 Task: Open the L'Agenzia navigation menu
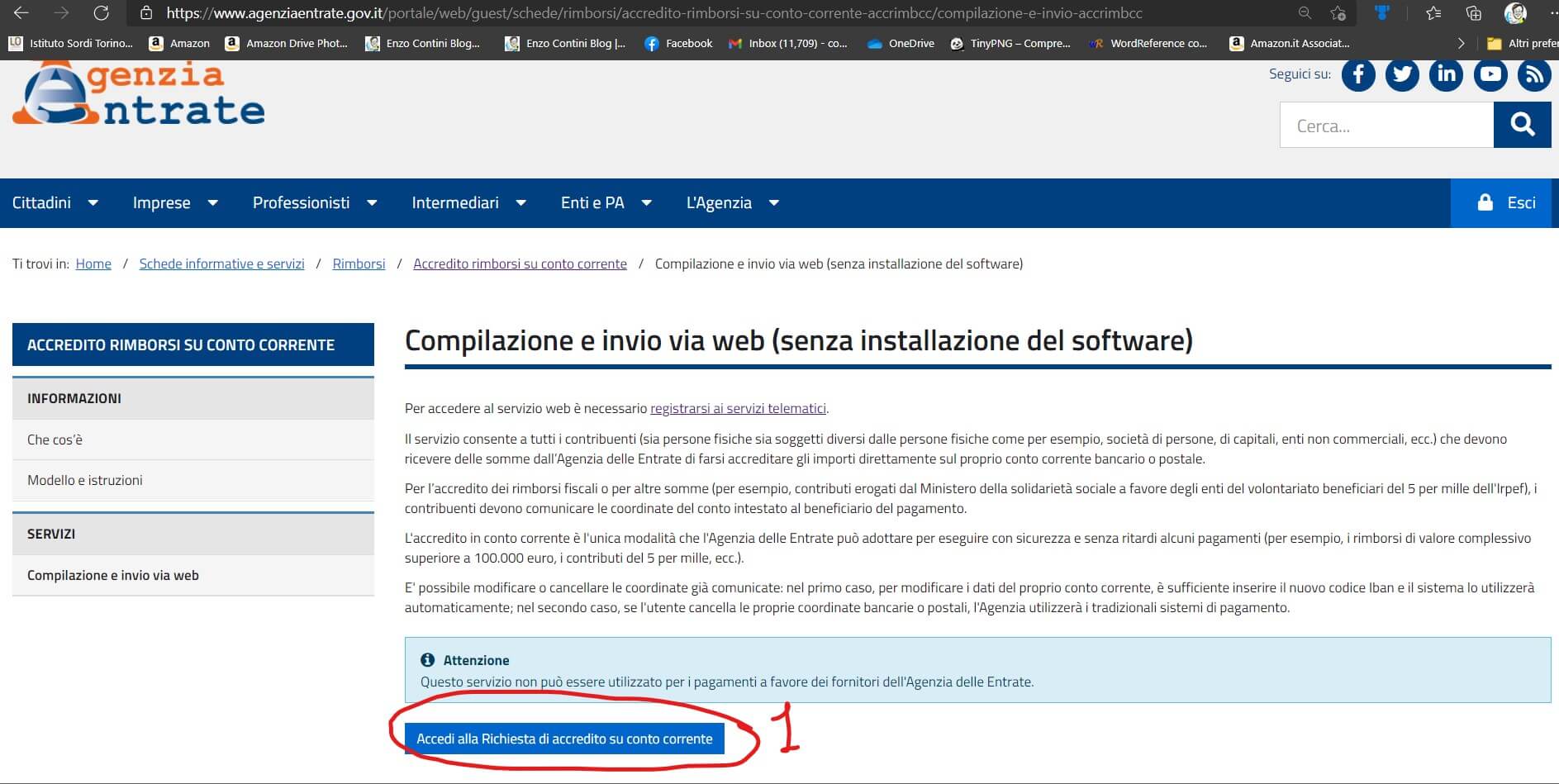[732, 203]
